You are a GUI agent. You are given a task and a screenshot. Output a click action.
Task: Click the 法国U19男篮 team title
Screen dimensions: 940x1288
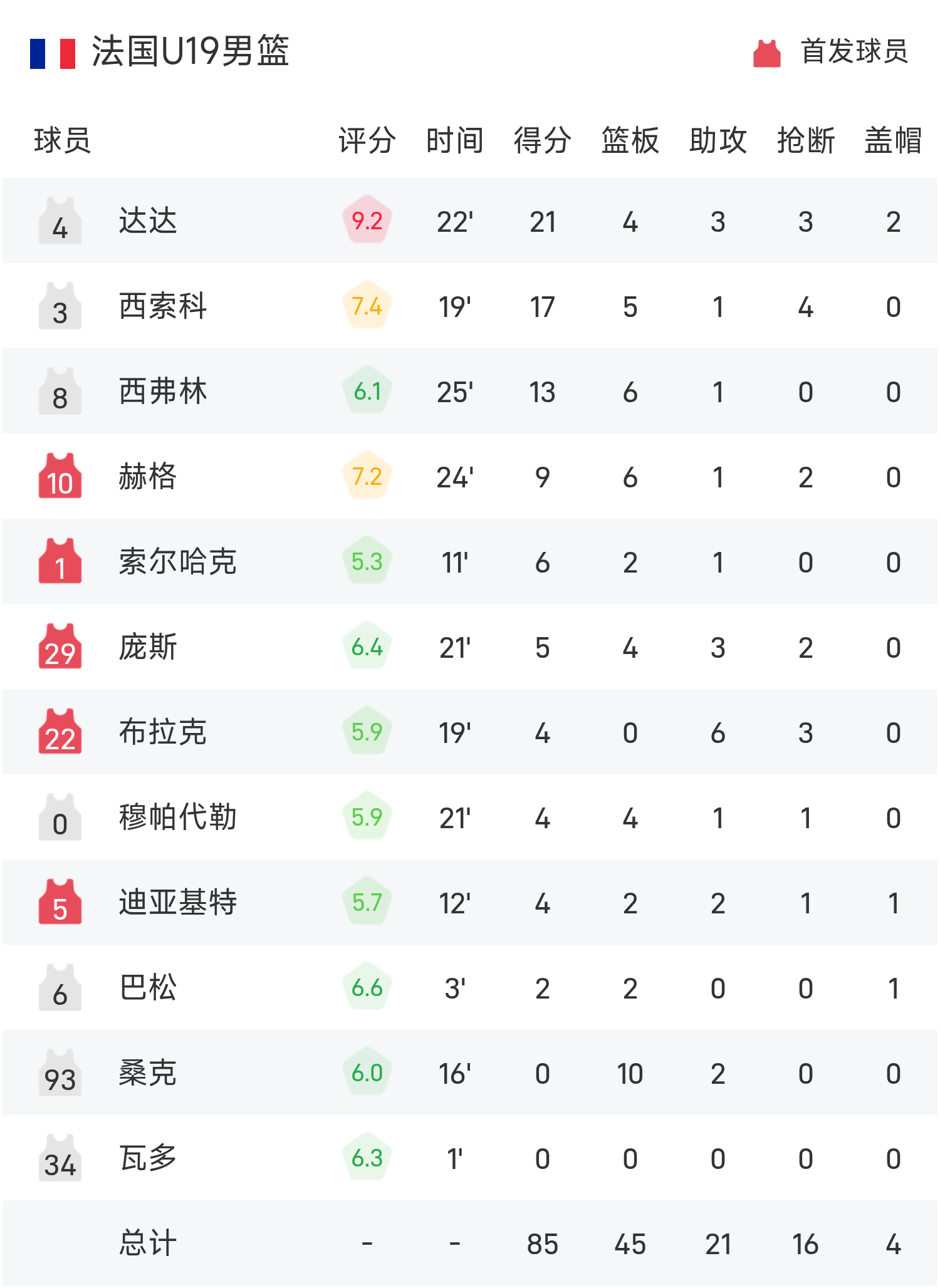click(190, 51)
